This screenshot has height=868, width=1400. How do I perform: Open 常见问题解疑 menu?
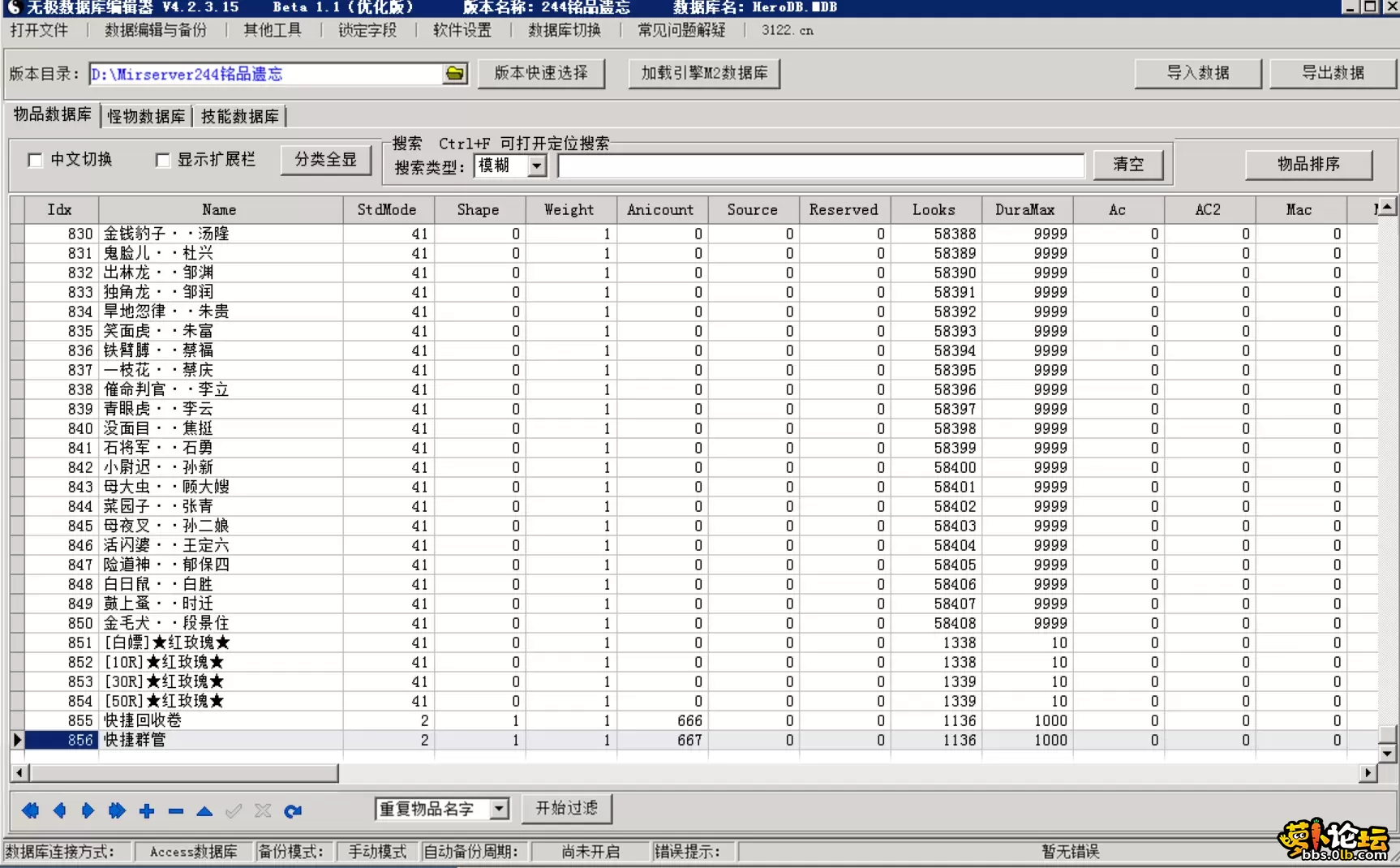coord(681,30)
